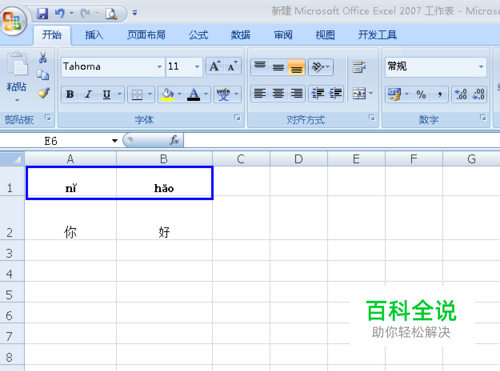500x371 pixels.
Task: Expand the fill color palette arrow
Action: pyautogui.click(x=179, y=94)
